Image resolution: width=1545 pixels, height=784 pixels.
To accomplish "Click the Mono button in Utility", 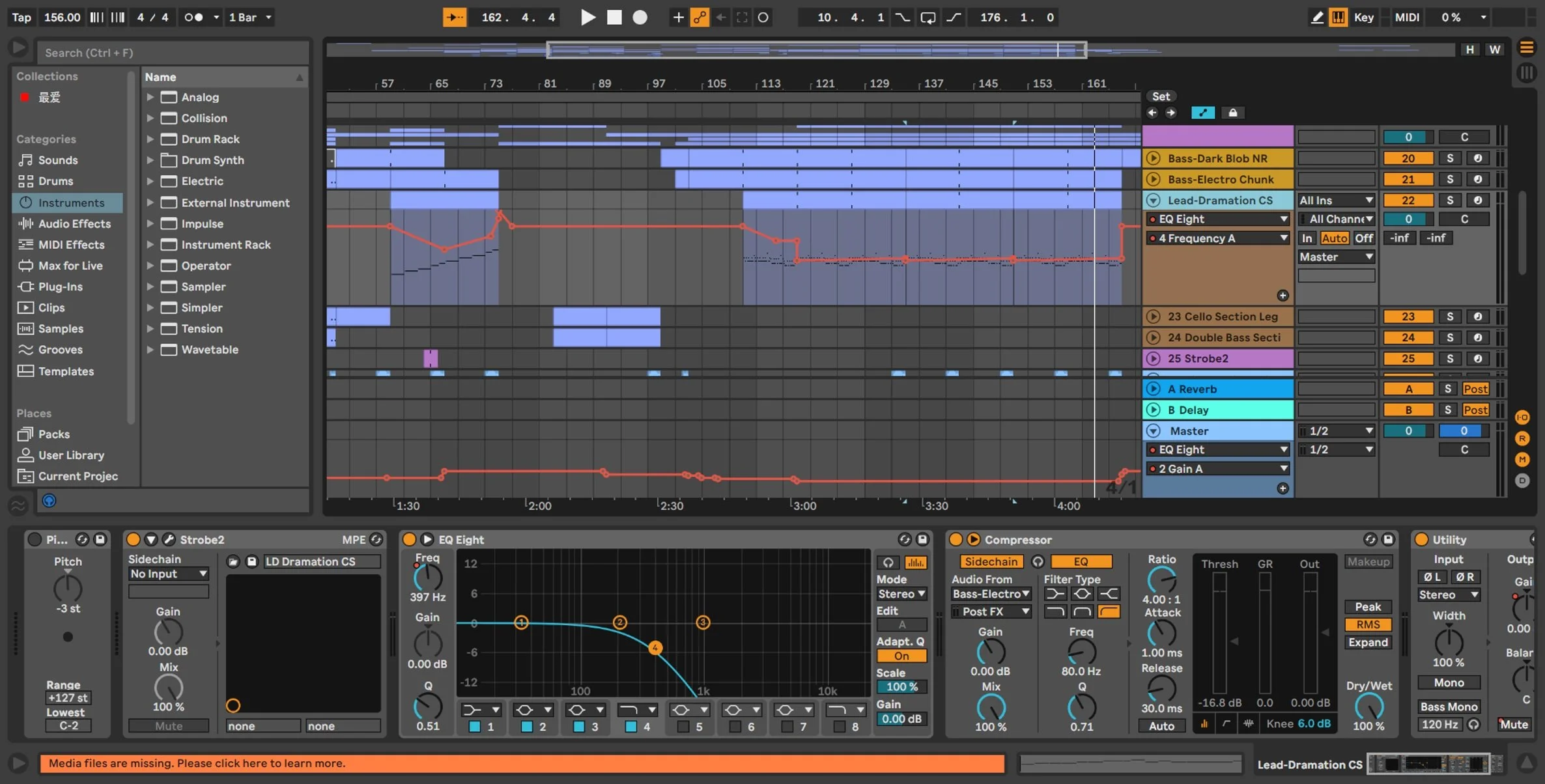I will coord(1449,682).
